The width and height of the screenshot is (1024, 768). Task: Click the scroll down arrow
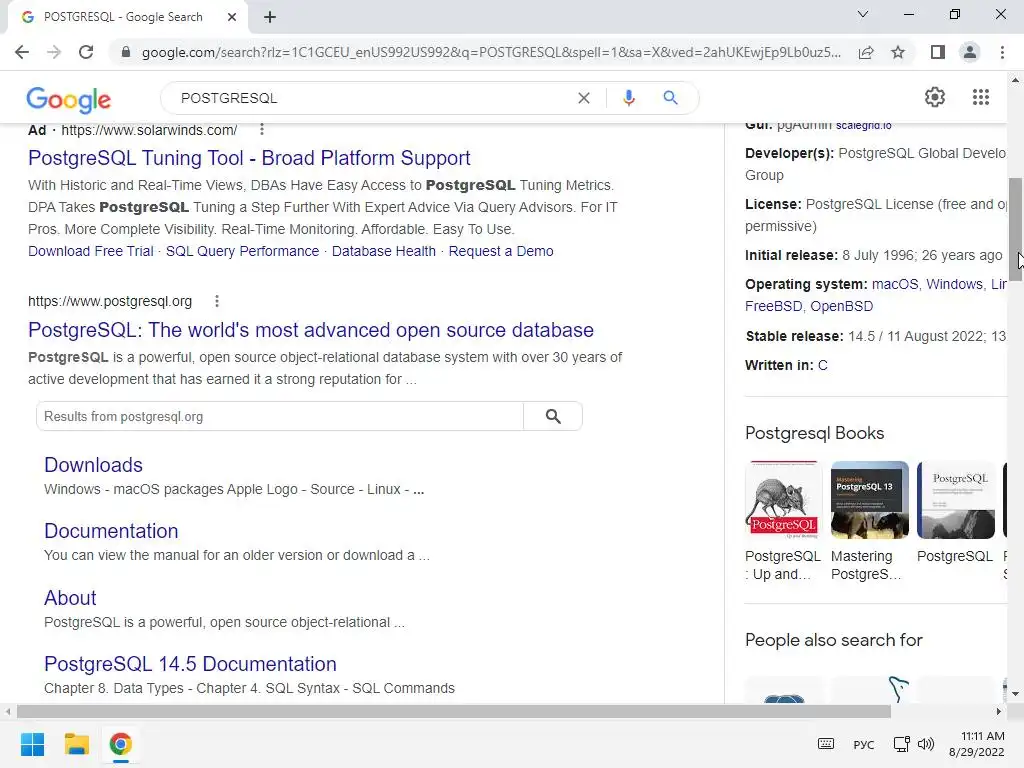point(1015,694)
